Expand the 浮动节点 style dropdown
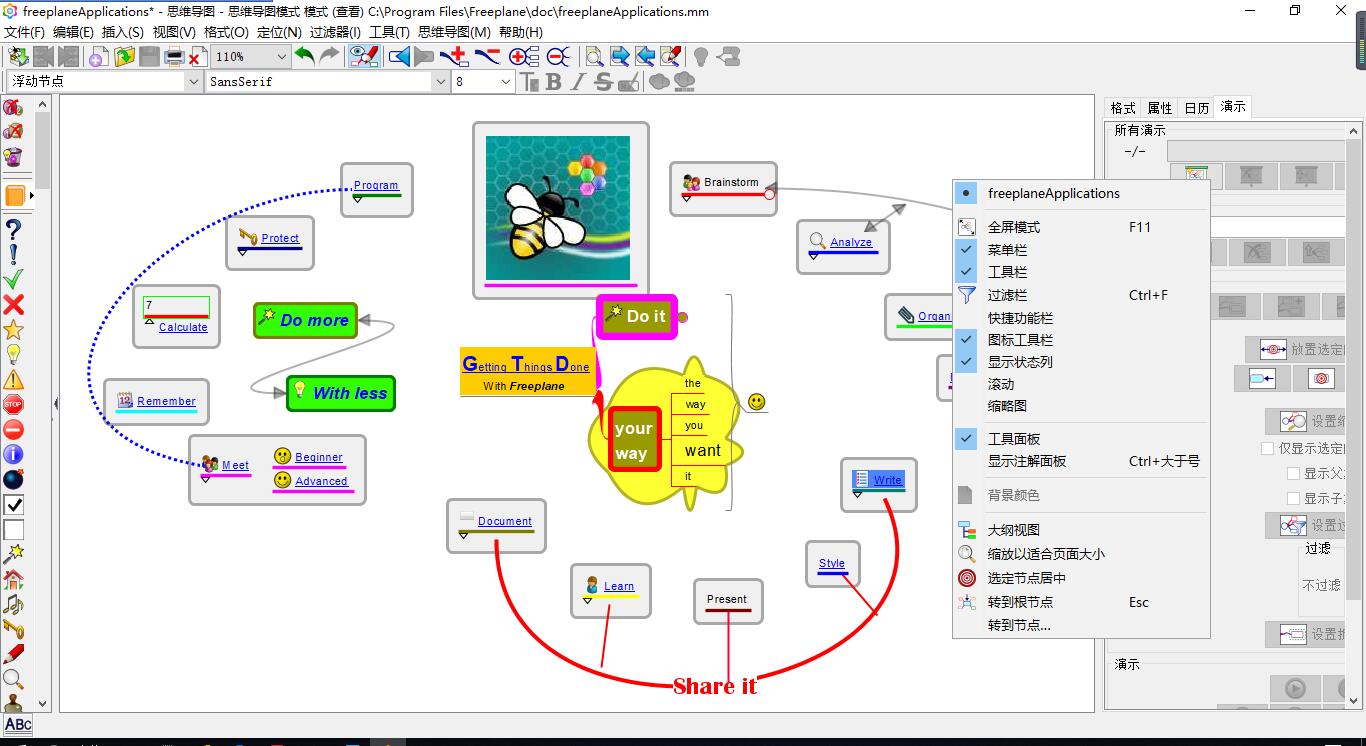This screenshot has width=1366, height=746. click(x=193, y=82)
